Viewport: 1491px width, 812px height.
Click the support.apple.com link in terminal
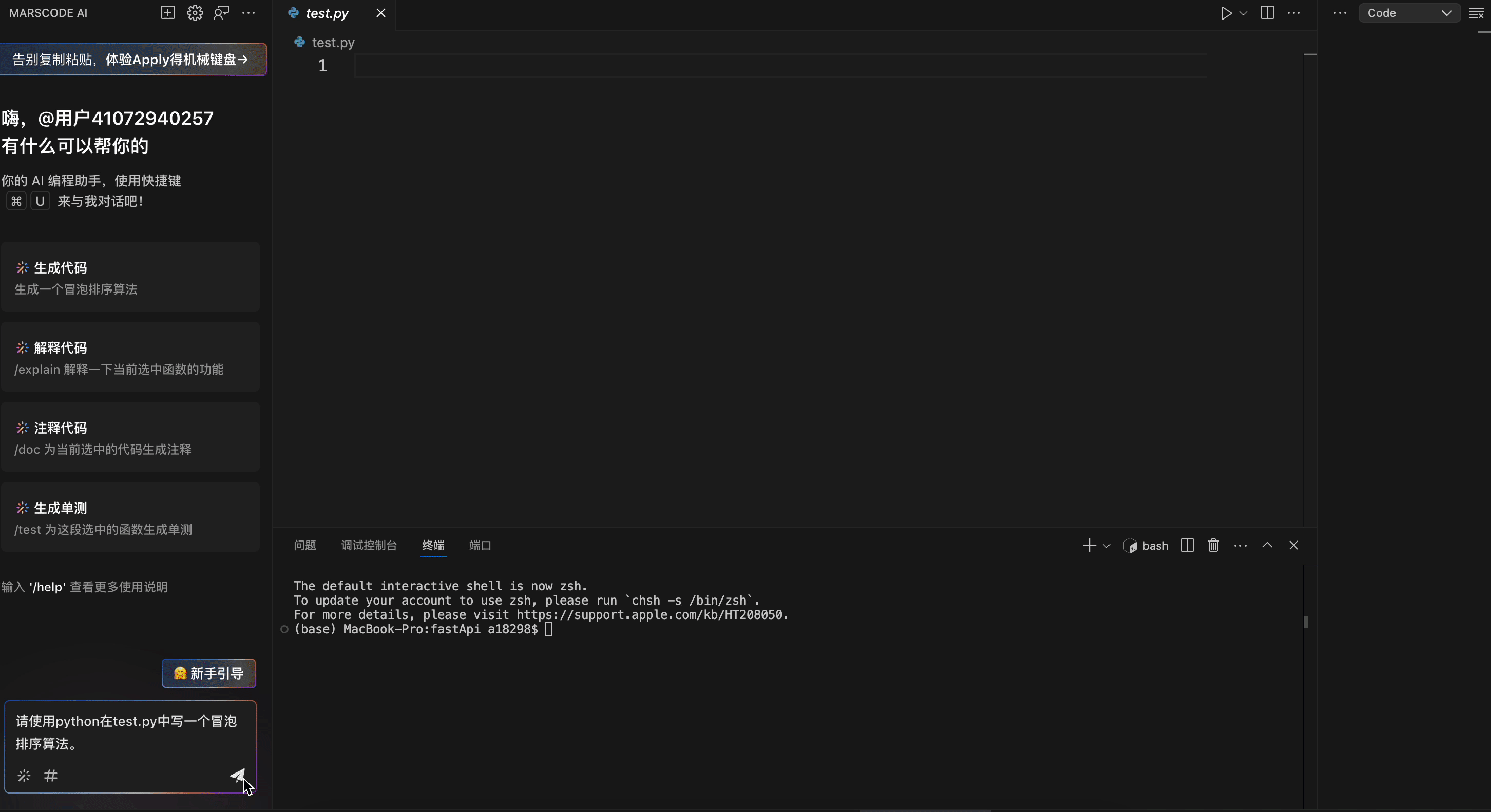coord(649,614)
